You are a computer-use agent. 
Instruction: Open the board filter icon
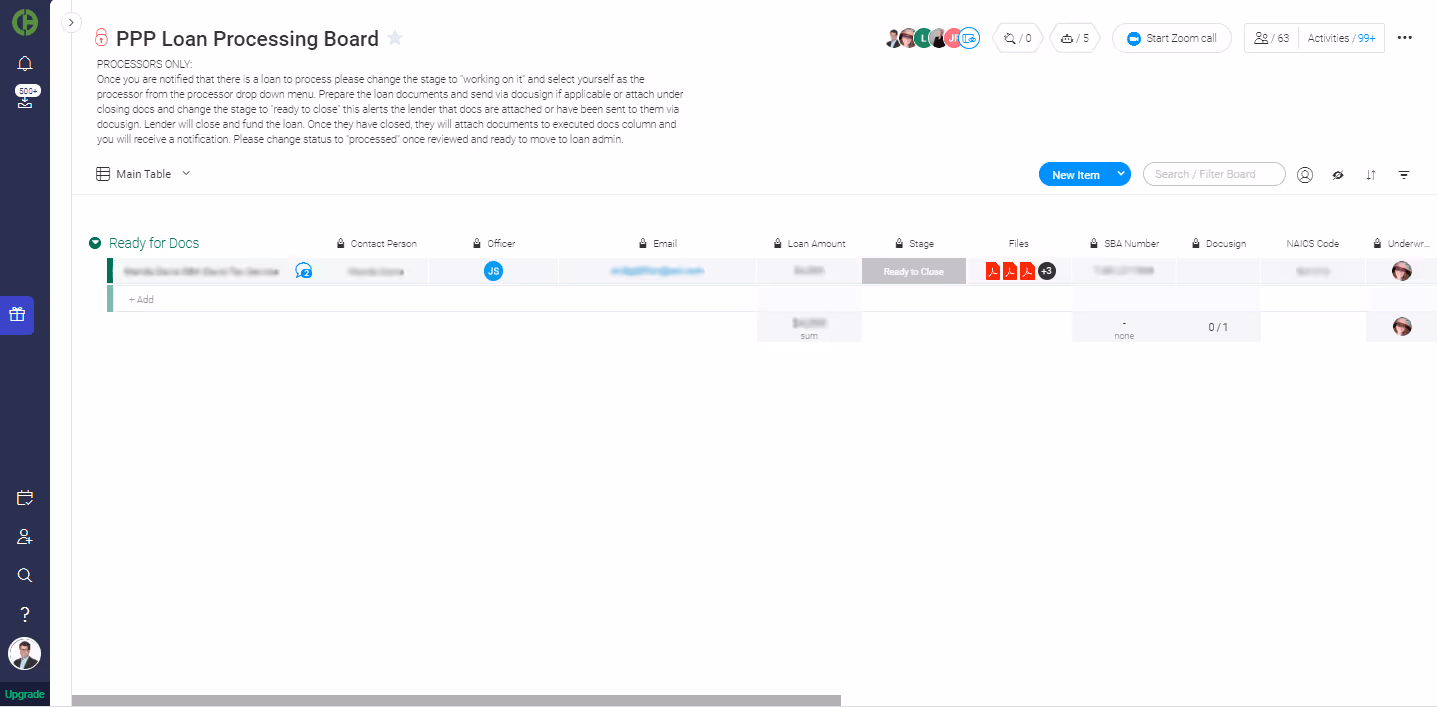click(x=1404, y=175)
